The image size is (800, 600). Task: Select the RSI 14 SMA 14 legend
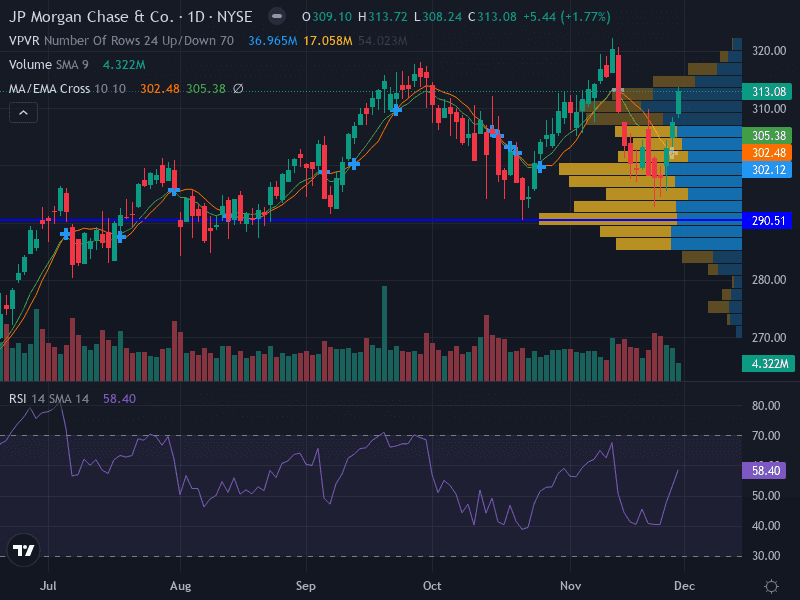[49, 398]
